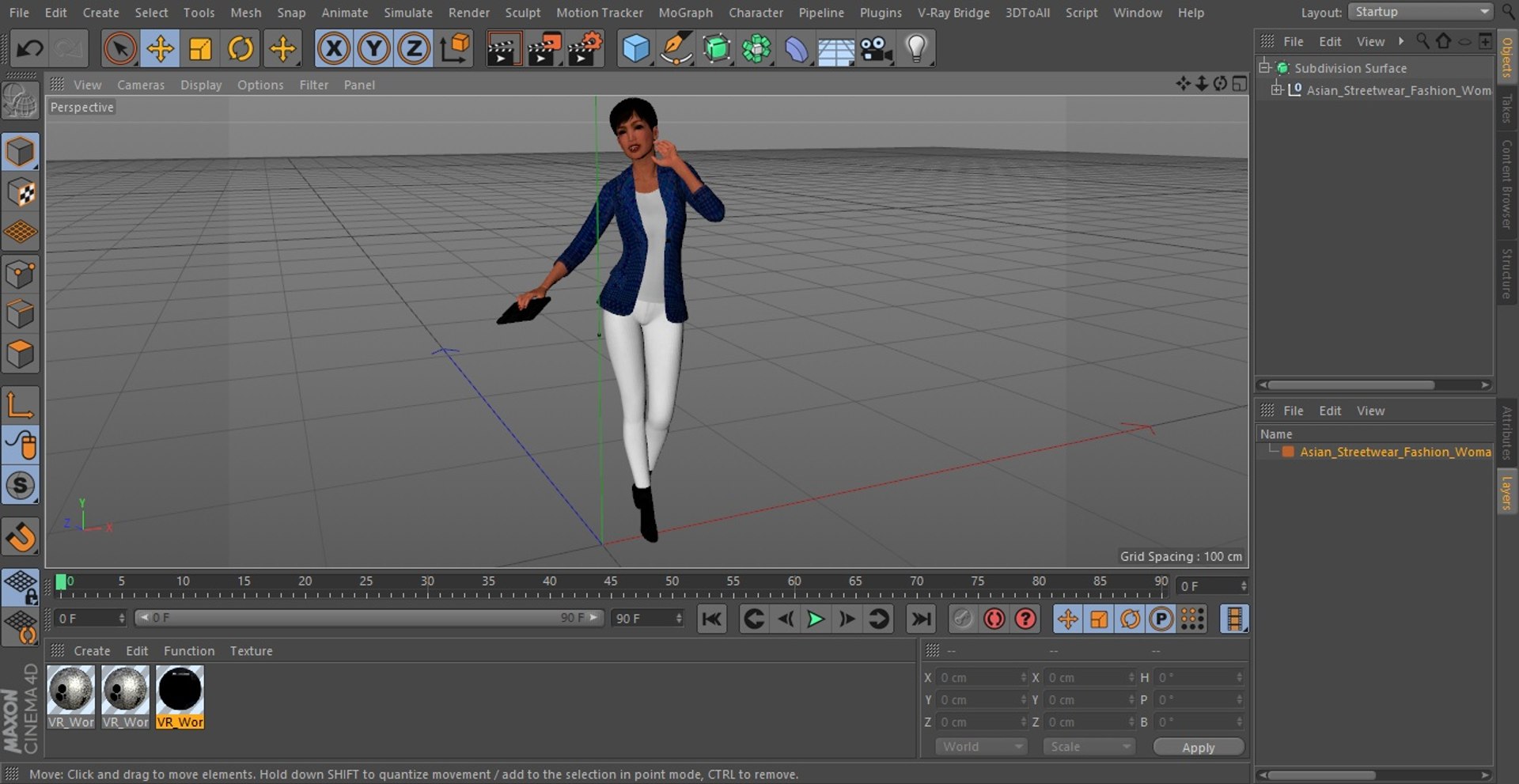
Task: Toggle Tweak mode mouse icon
Action: pos(20,445)
